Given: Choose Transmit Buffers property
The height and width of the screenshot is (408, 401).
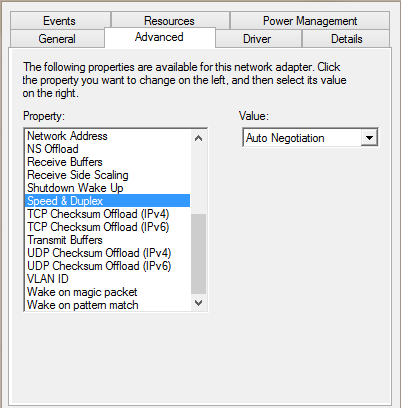Looking at the screenshot, I should pyautogui.click(x=108, y=240).
